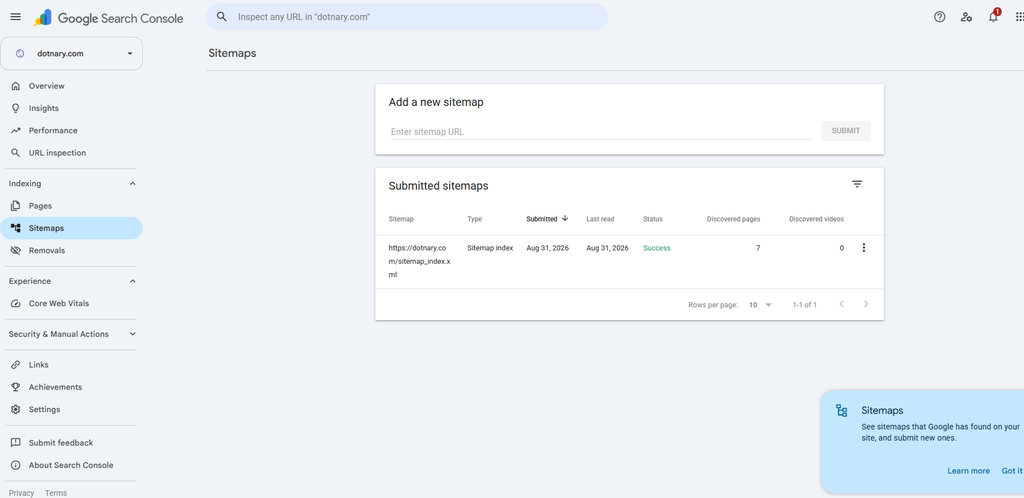Sort by the Type column header

(x=475, y=219)
